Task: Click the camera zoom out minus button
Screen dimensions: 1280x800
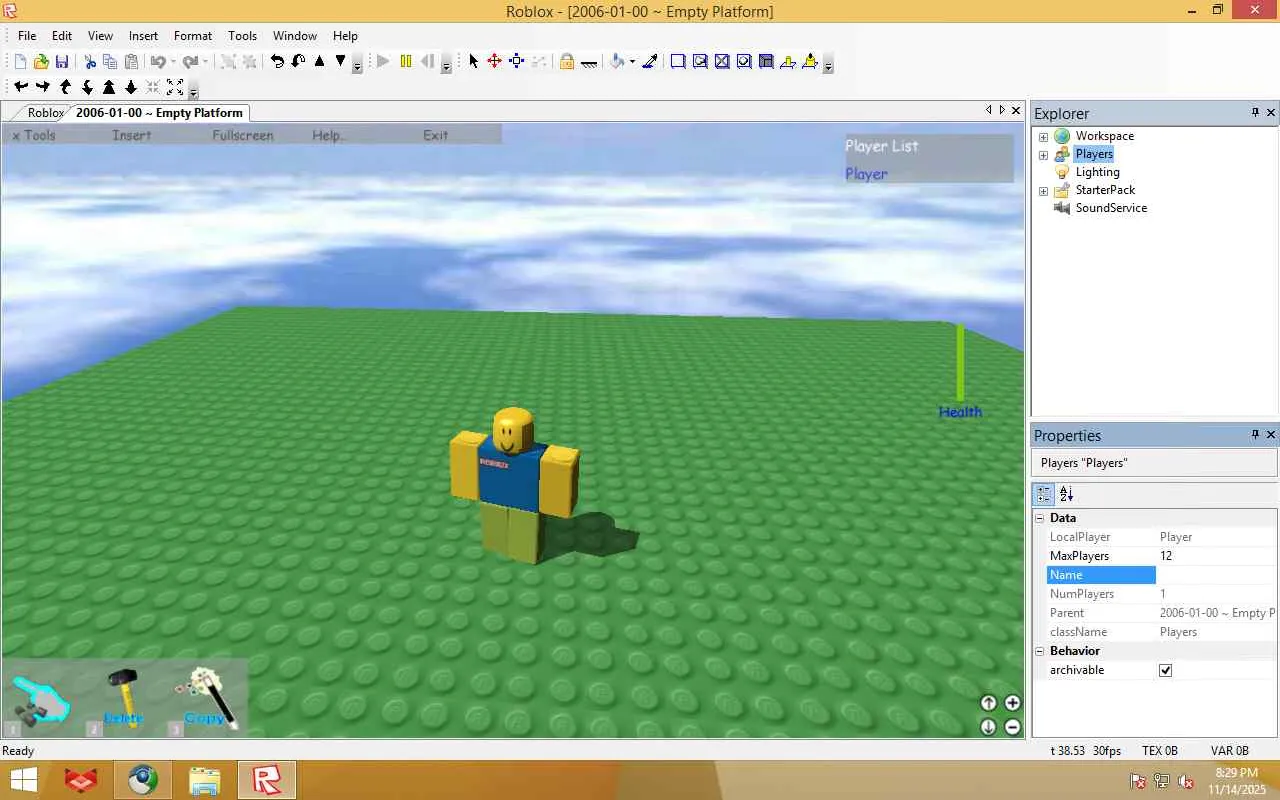Action: pyautogui.click(x=1012, y=727)
